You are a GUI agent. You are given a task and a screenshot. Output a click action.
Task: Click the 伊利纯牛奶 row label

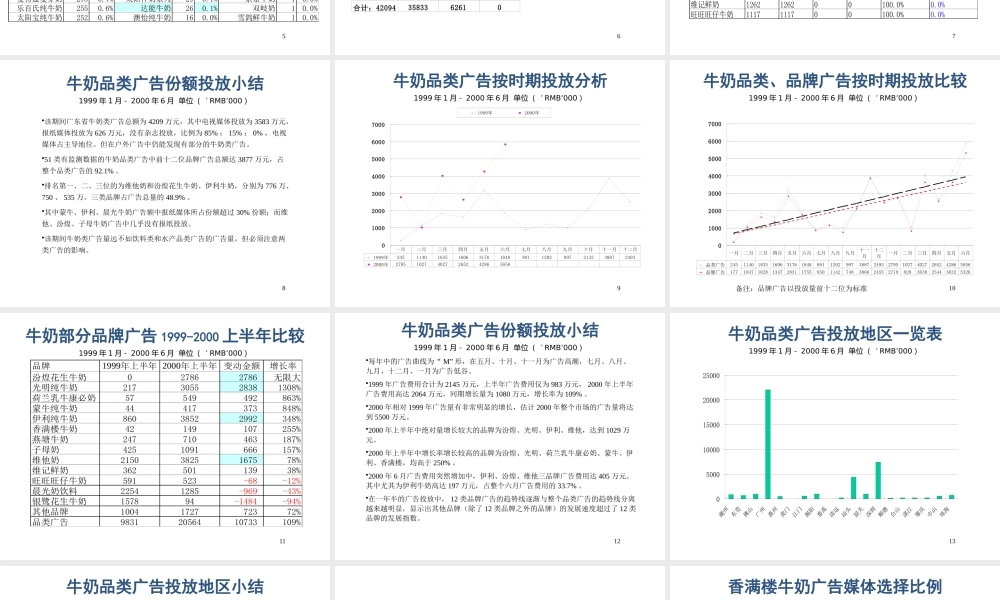pyautogui.click(x=55, y=419)
